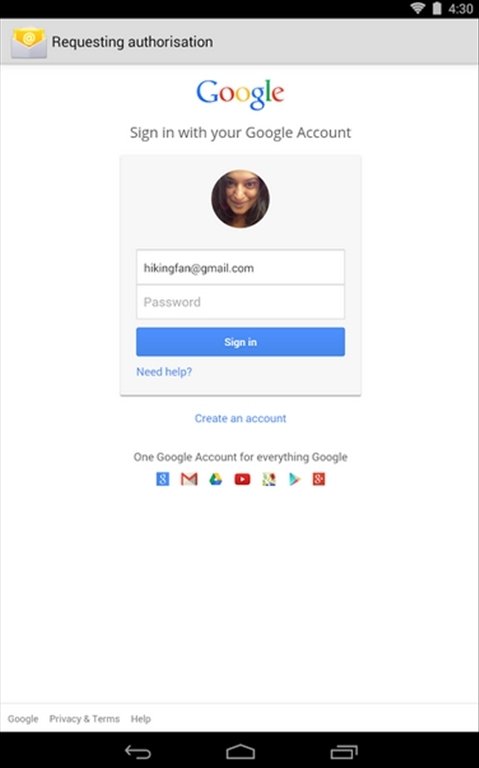Tap the Google Play store icon
The height and width of the screenshot is (768, 479).
coord(294,479)
